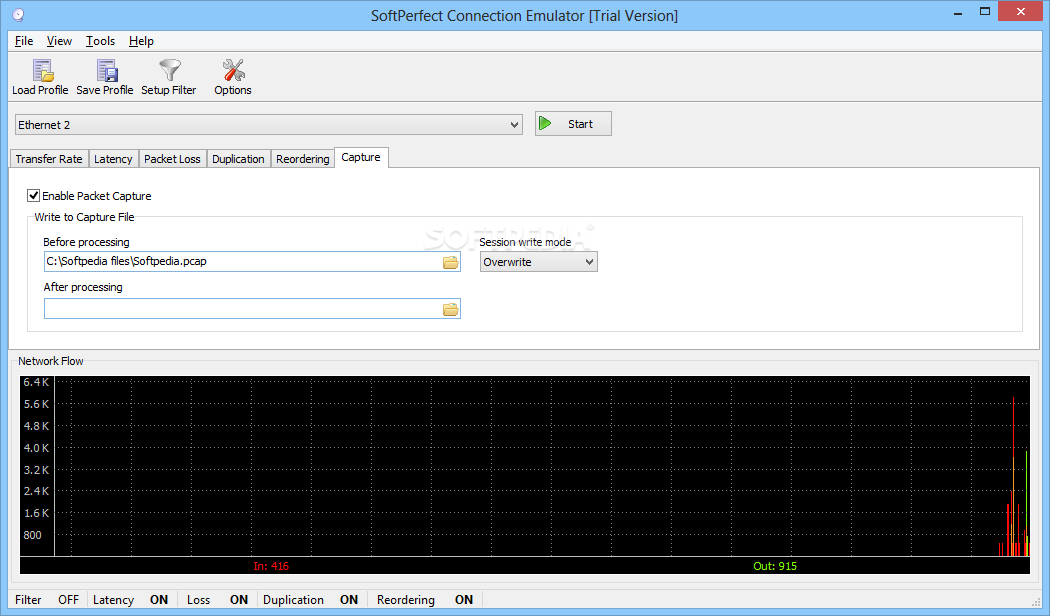This screenshot has height=616, width=1050.
Task: Click the Start button
Action: click(x=573, y=124)
